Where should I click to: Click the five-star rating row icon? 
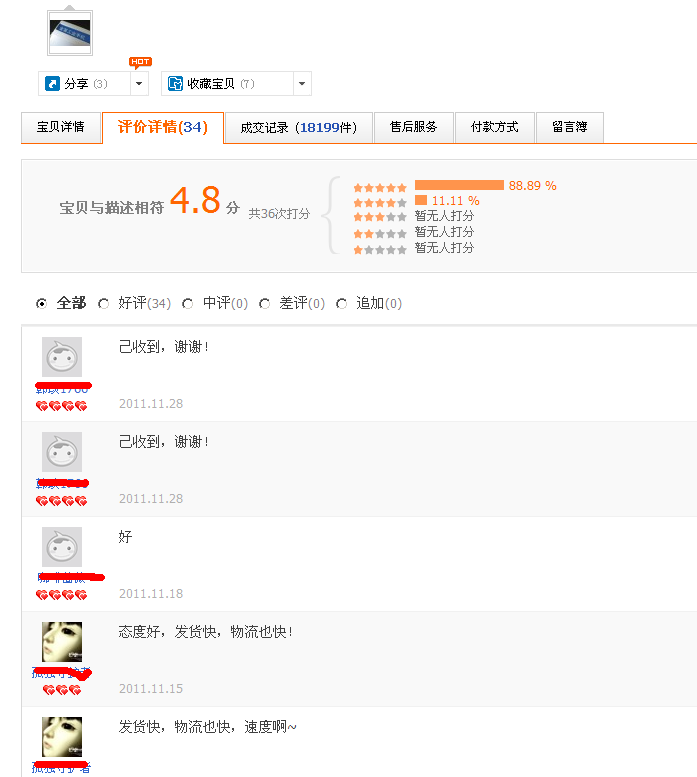click(380, 187)
